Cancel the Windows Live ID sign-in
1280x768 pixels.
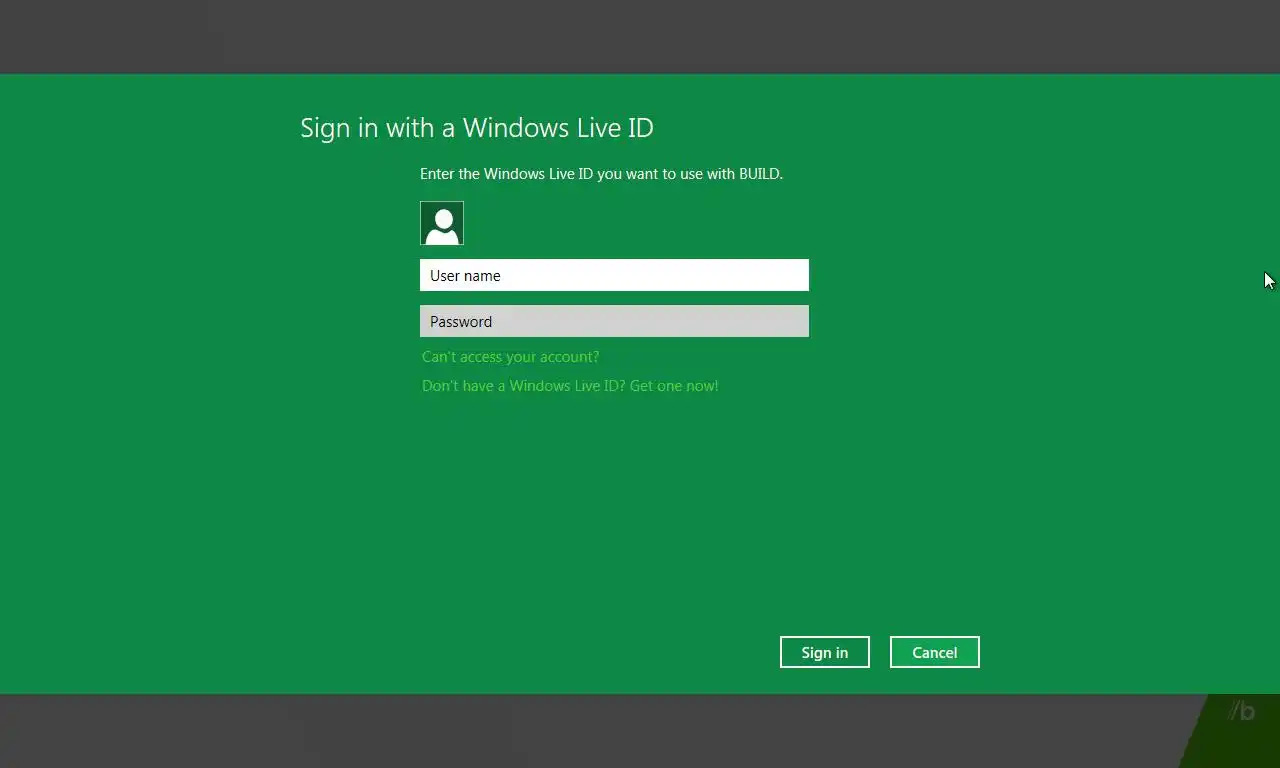[935, 652]
